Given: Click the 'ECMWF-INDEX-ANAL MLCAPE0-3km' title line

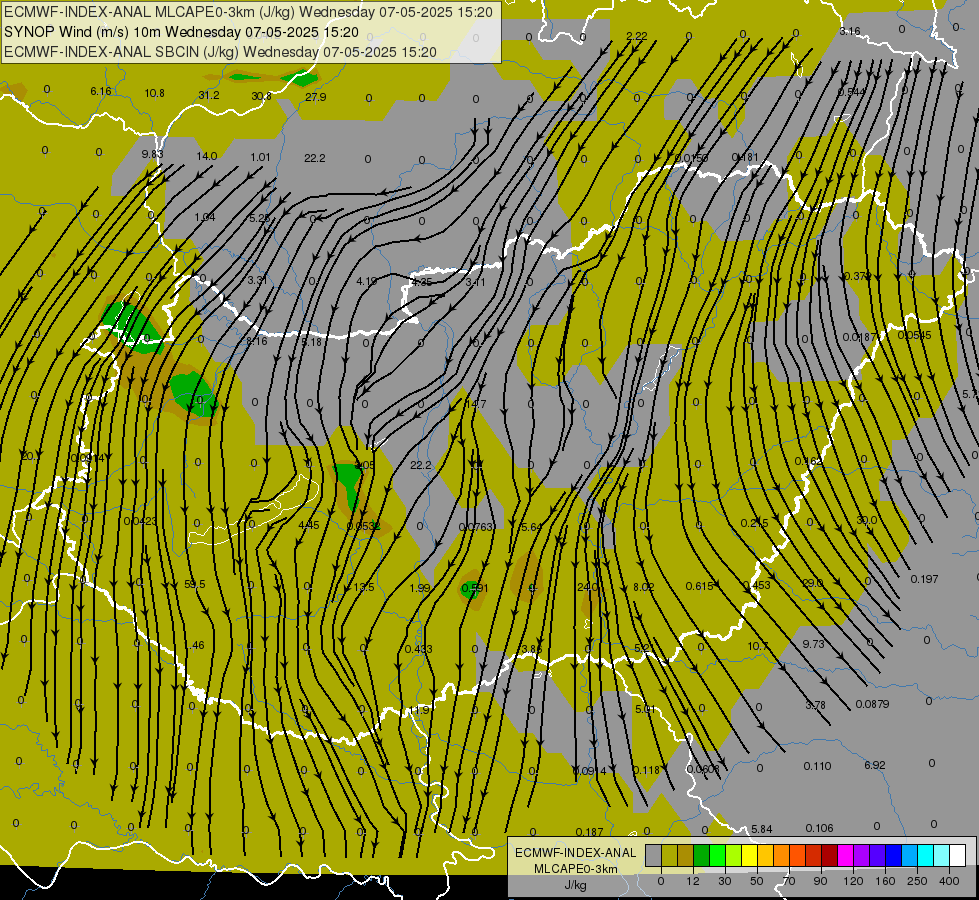Looking at the screenshot, I should tap(248, 12).
